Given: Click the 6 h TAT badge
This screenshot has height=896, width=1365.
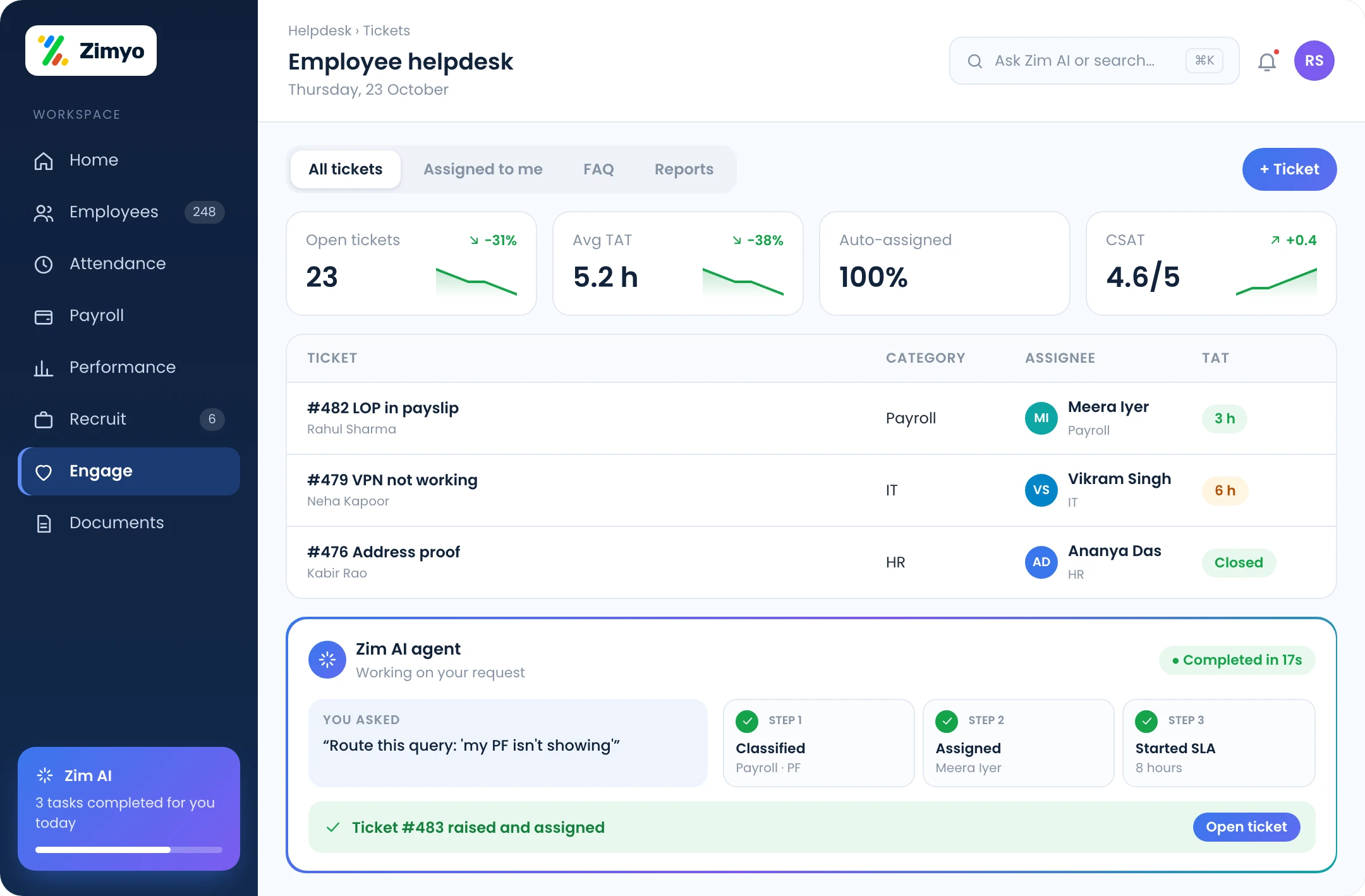Looking at the screenshot, I should click(1225, 490).
